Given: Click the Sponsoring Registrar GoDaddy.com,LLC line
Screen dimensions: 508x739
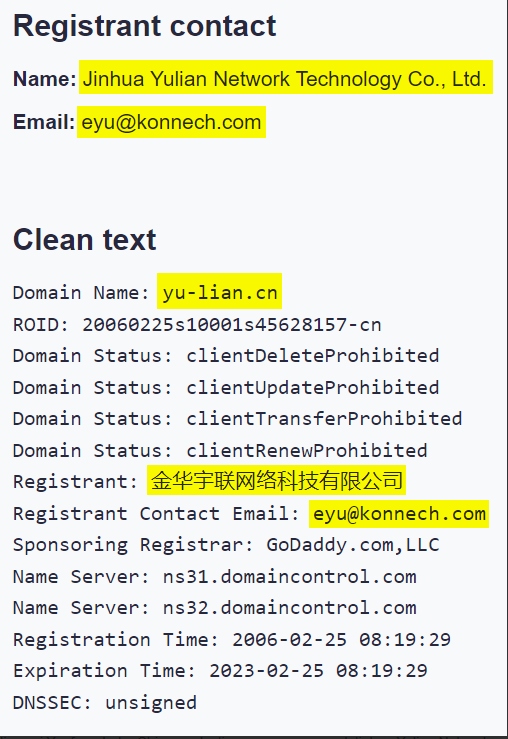Looking at the screenshot, I should coord(226,545).
